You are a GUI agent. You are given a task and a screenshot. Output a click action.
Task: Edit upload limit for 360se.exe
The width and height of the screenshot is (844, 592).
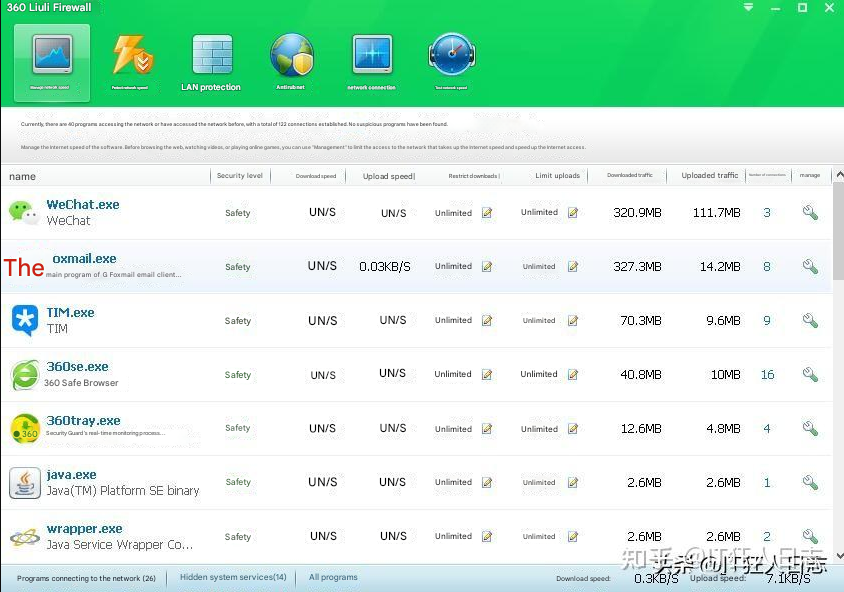coord(573,375)
